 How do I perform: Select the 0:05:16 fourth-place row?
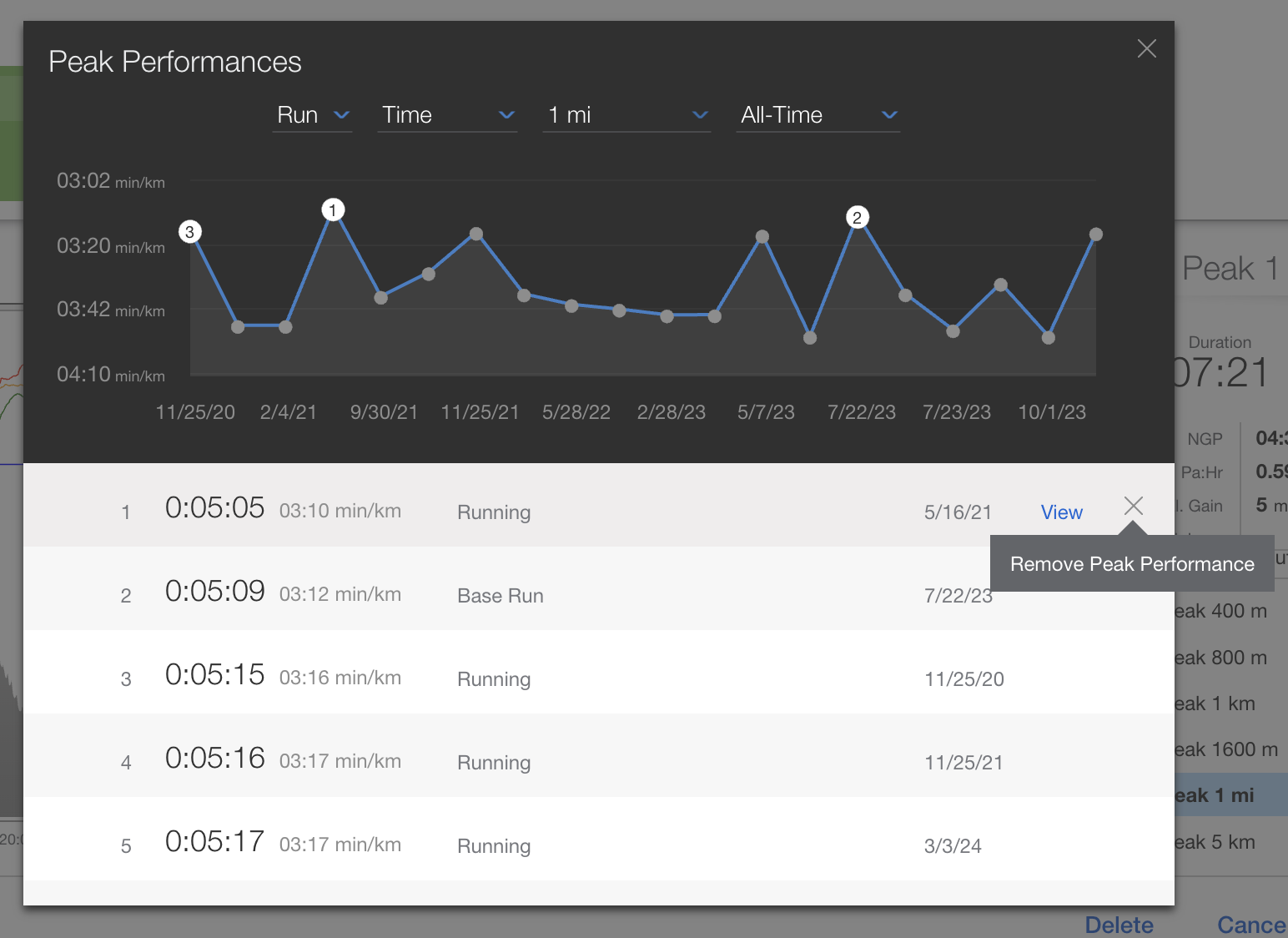click(x=599, y=755)
